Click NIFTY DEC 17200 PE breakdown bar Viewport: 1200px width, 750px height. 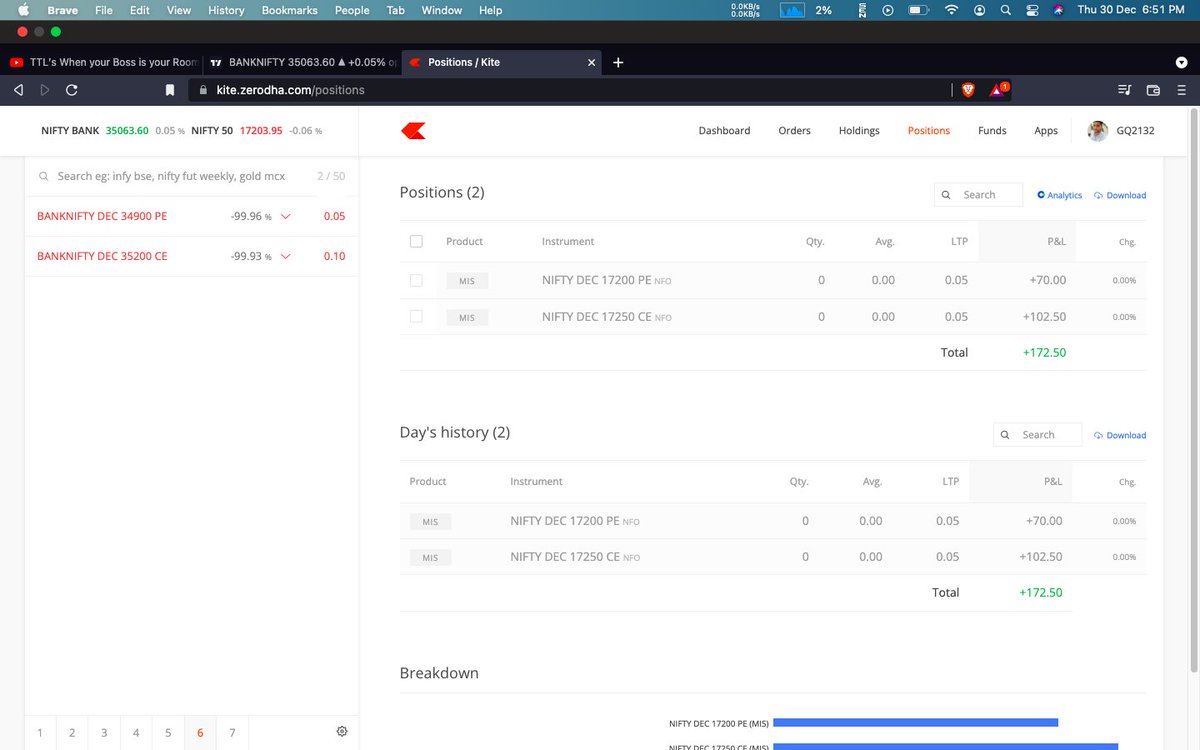(x=915, y=722)
